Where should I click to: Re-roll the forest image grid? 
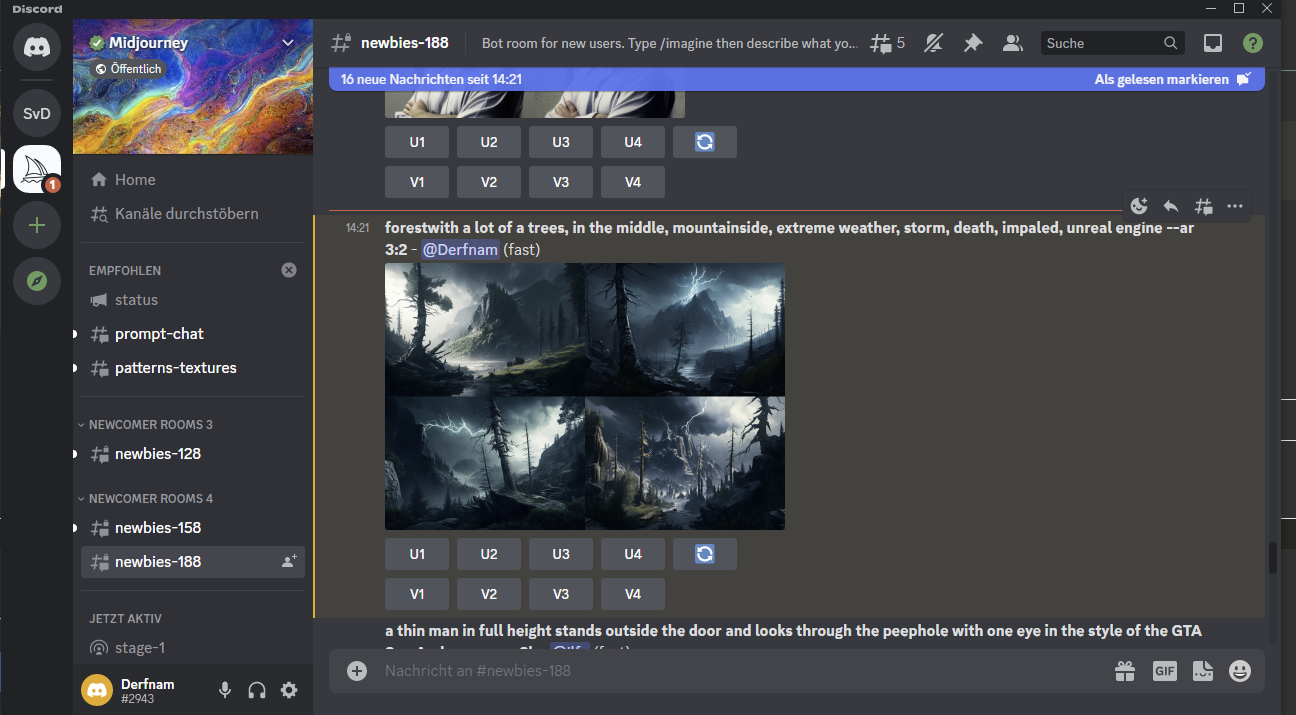point(705,554)
